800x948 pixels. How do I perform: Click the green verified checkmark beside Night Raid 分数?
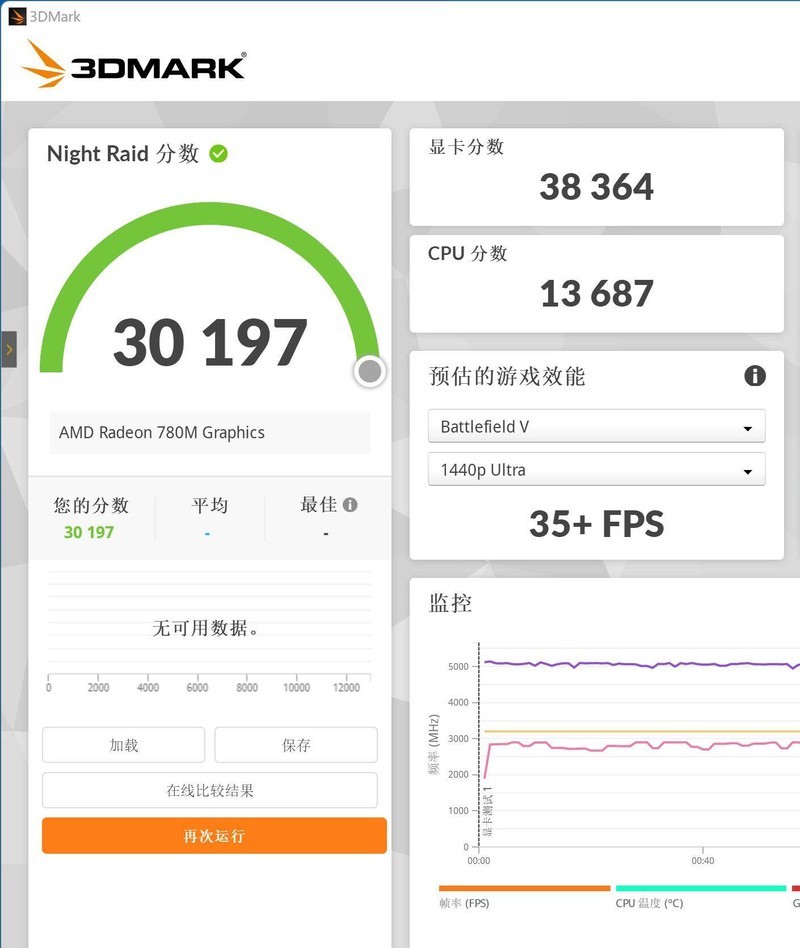tap(219, 154)
